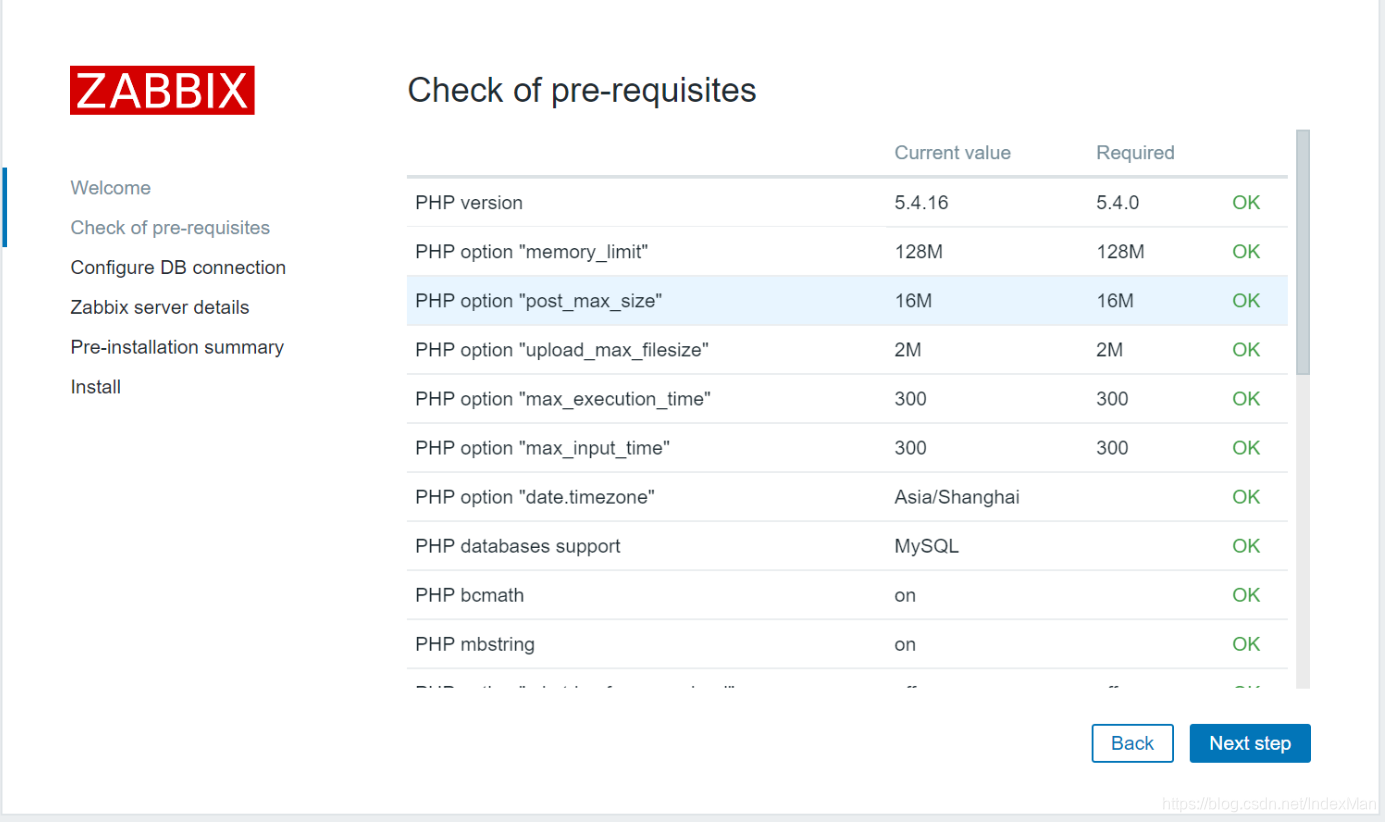1385x822 pixels.
Task: Open Pre-installation summary step
Action: 177,347
